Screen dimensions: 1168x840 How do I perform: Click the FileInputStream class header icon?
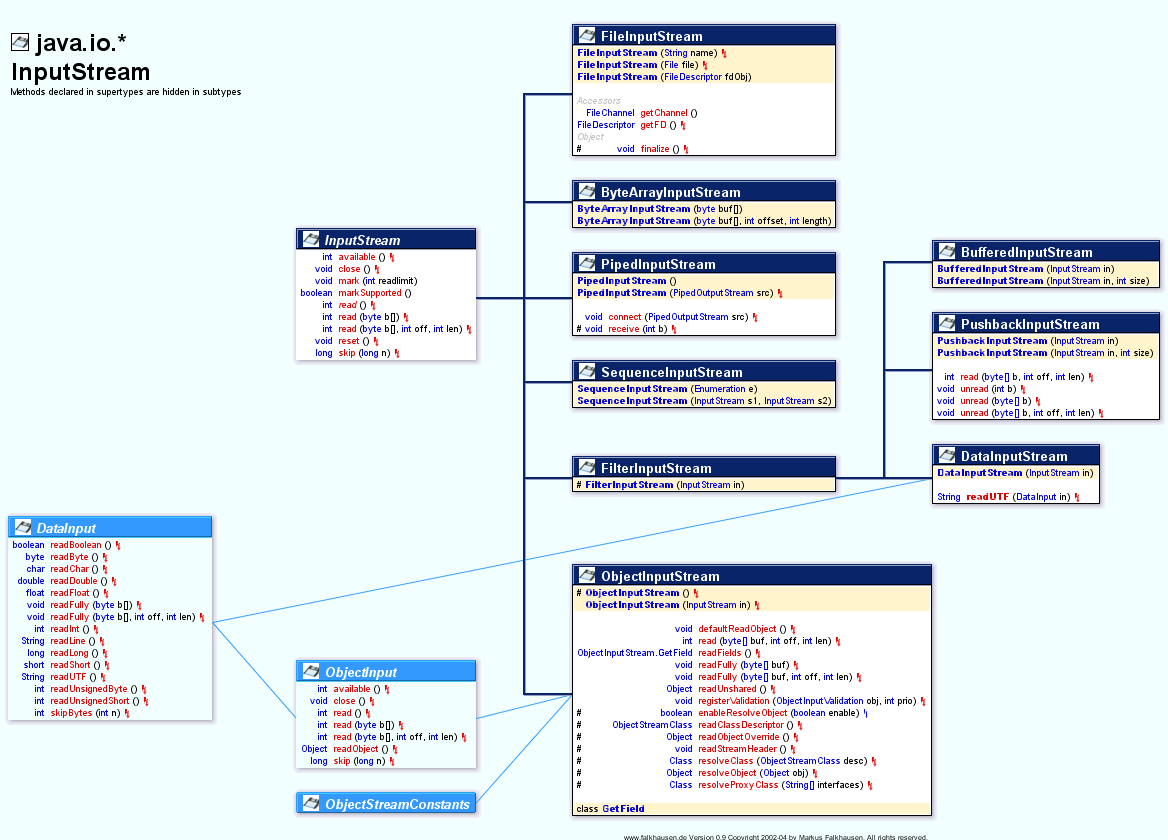(x=586, y=33)
